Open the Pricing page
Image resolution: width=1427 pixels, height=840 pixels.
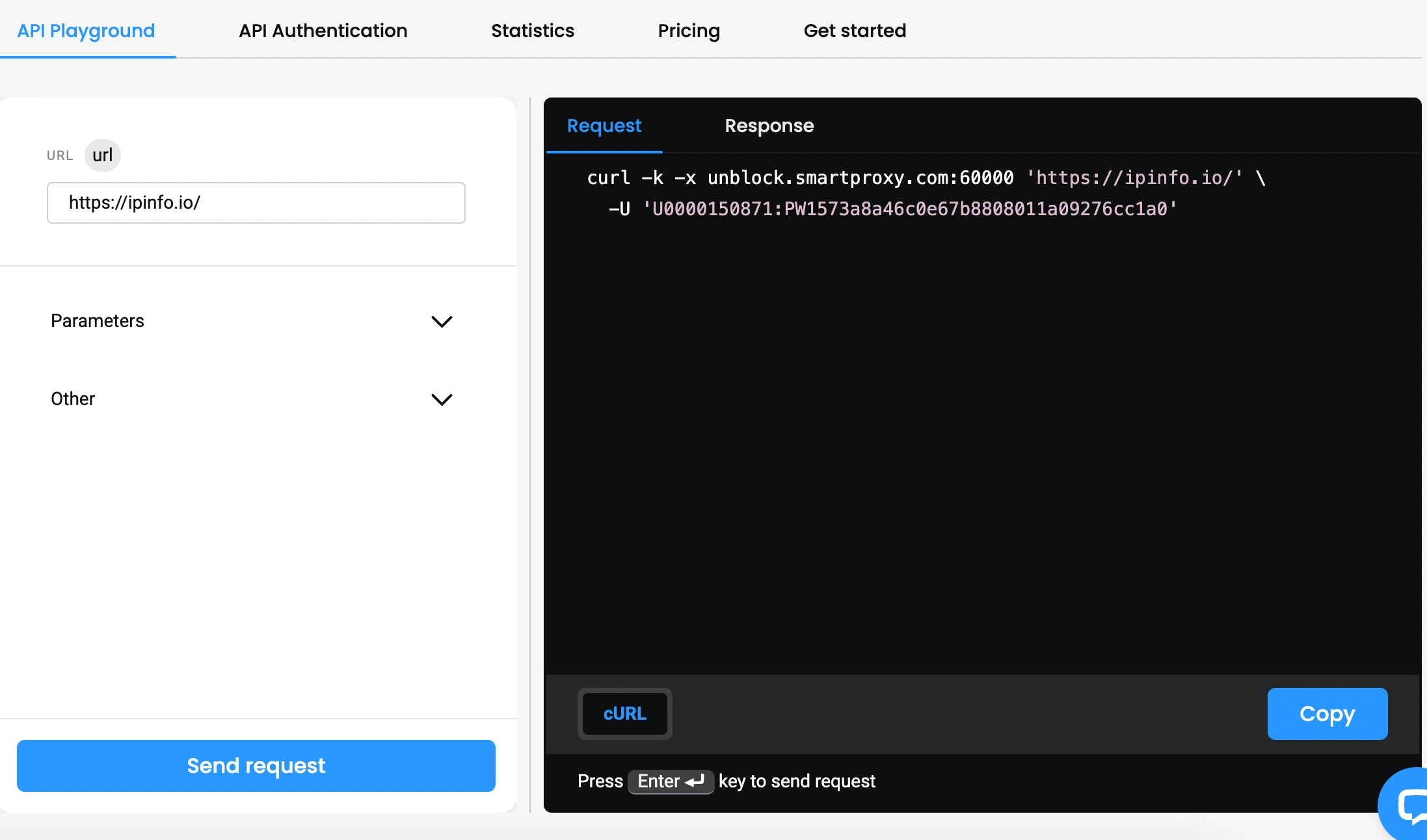point(689,31)
